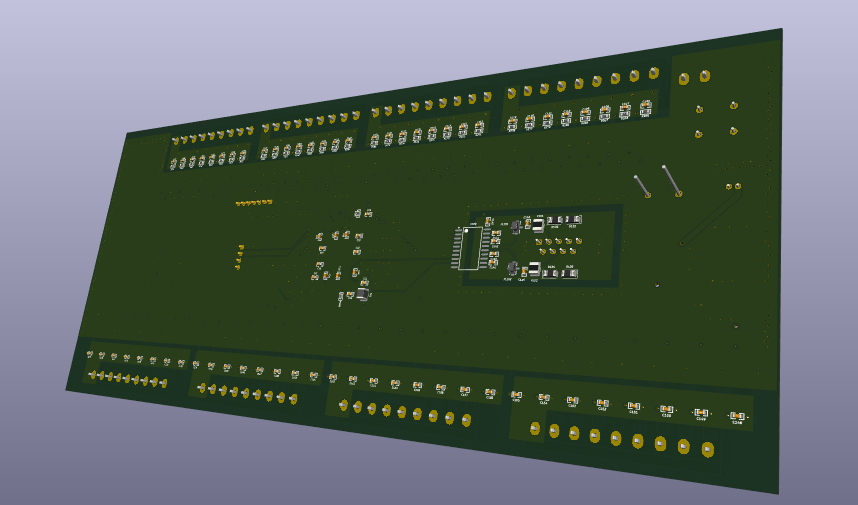Click the bottom-right resistor inside the boxed area
Image resolution: width=858 pixels, height=505 pixels.
pyautogui.click(x=570, y=272)
